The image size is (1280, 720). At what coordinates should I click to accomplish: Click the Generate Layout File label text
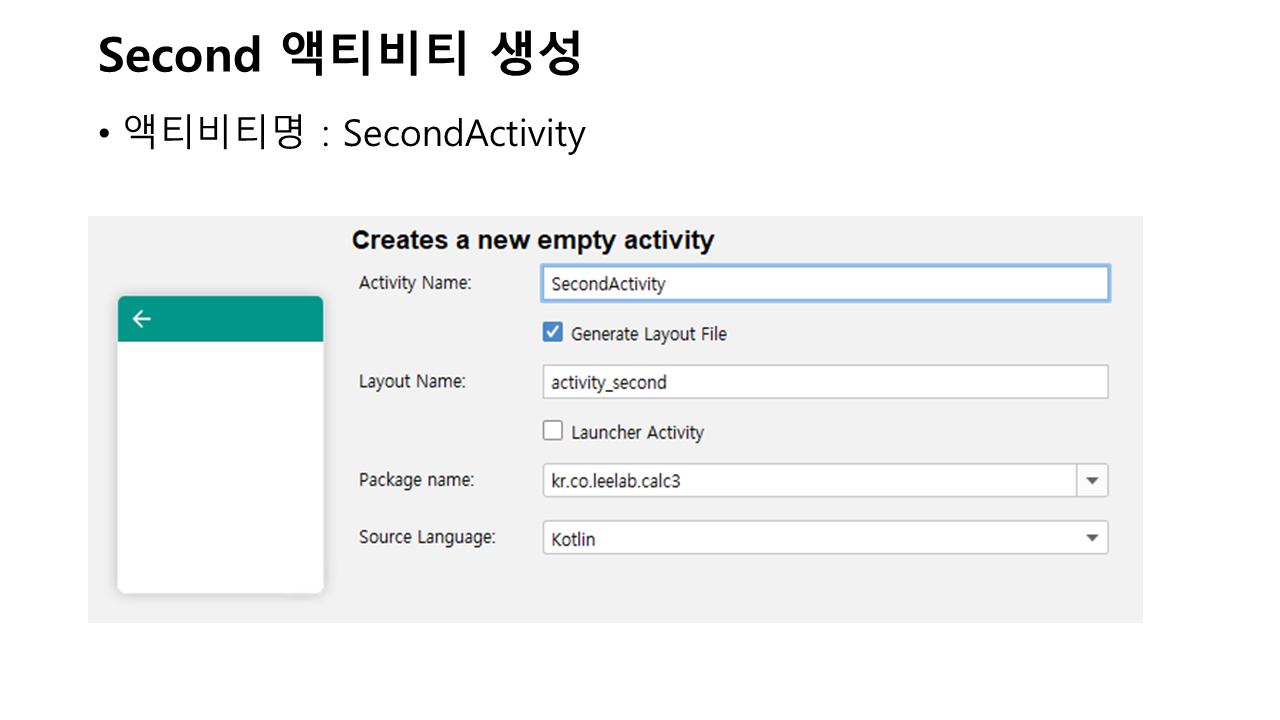[x=648, y=334]
